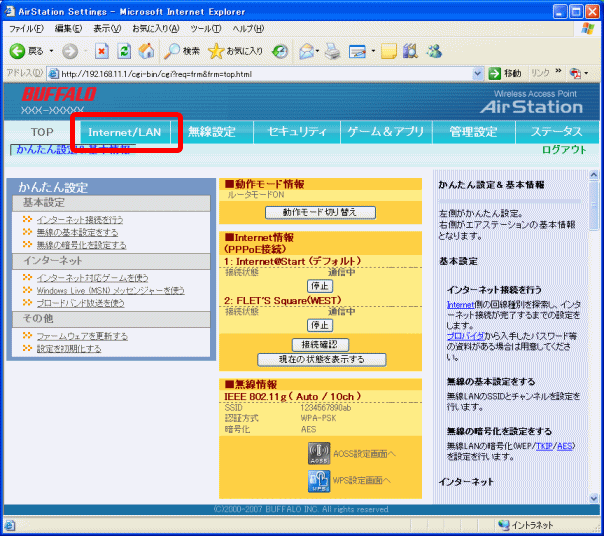The width and height of the screenshot is (604, 536).
Task: Open the Internet/LAN tab
Action: [125, 132]
